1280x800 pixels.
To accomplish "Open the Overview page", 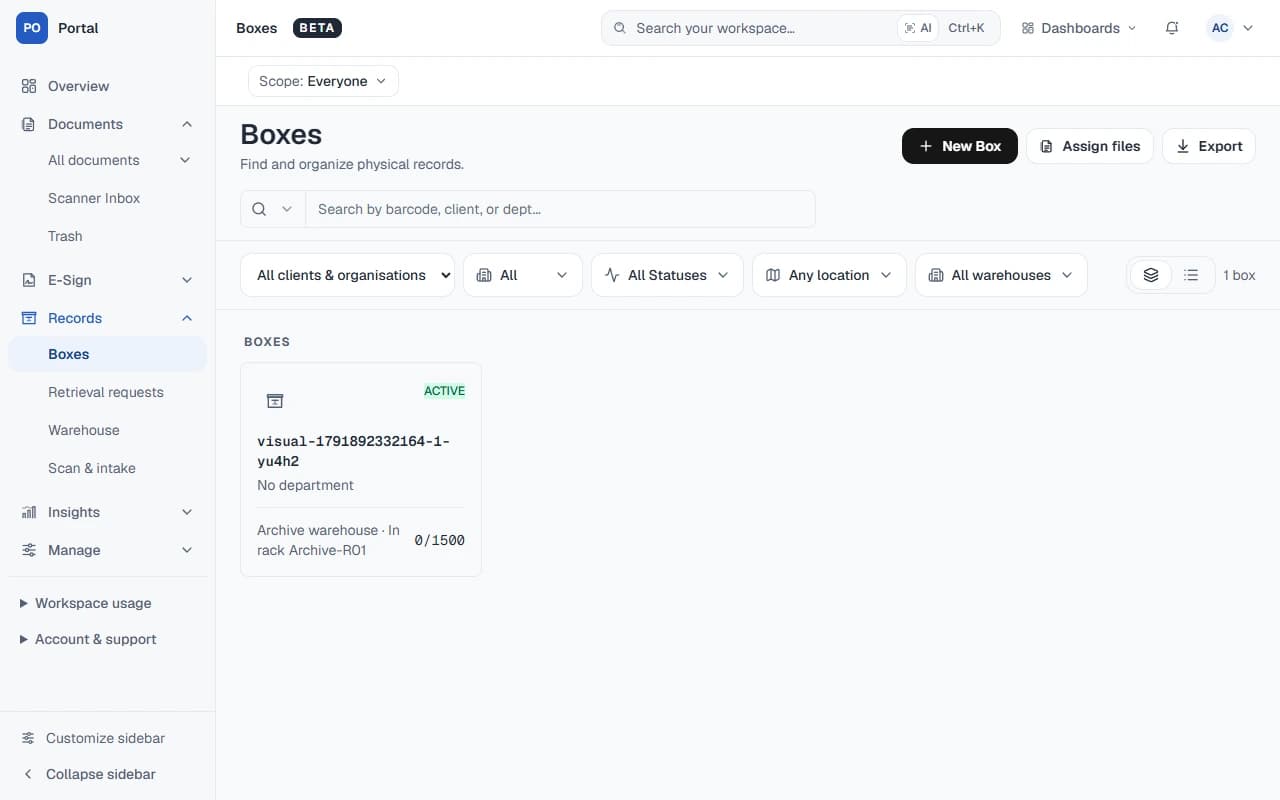I will point(107,86).
